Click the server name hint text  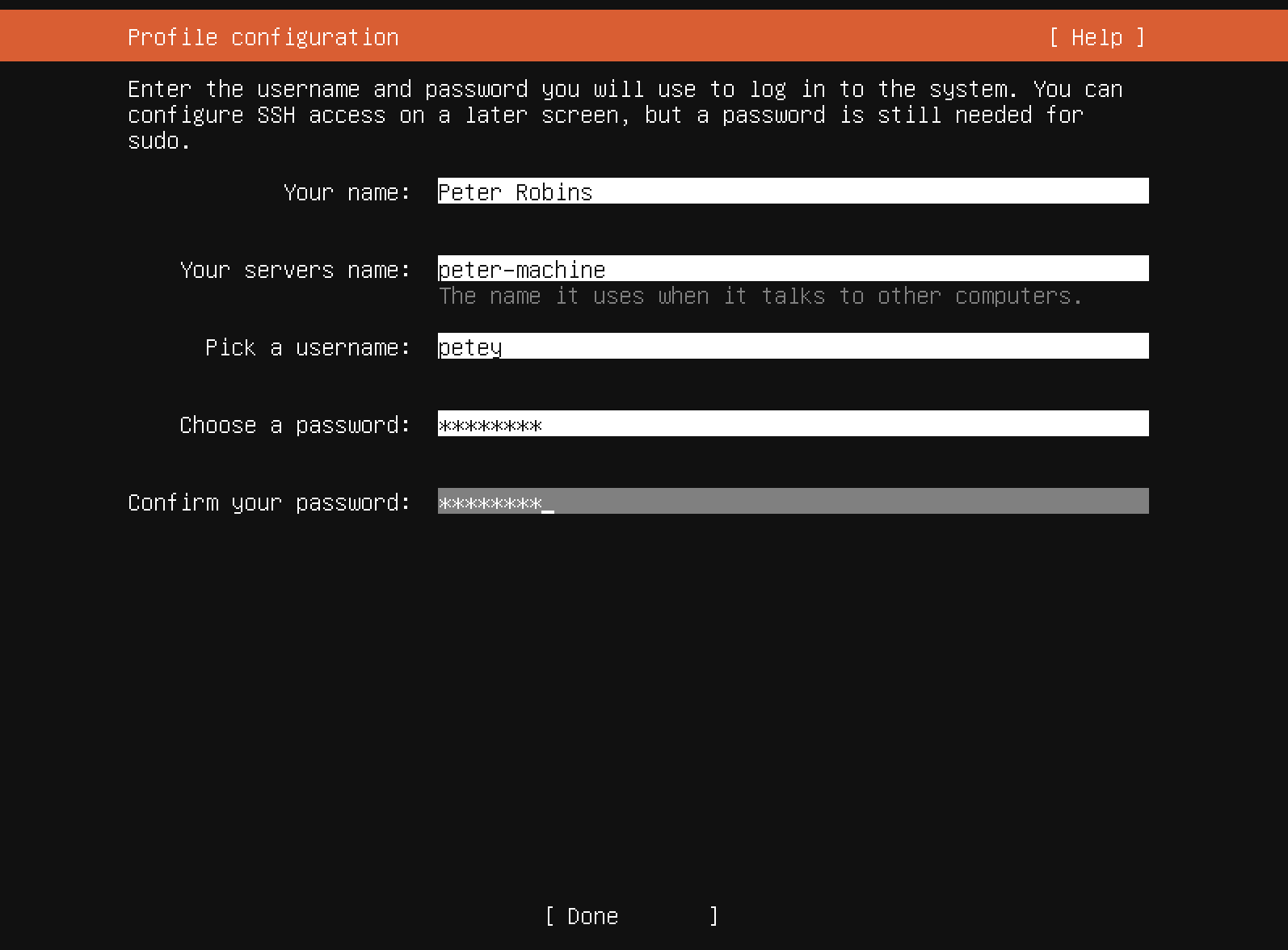(760, 296)
